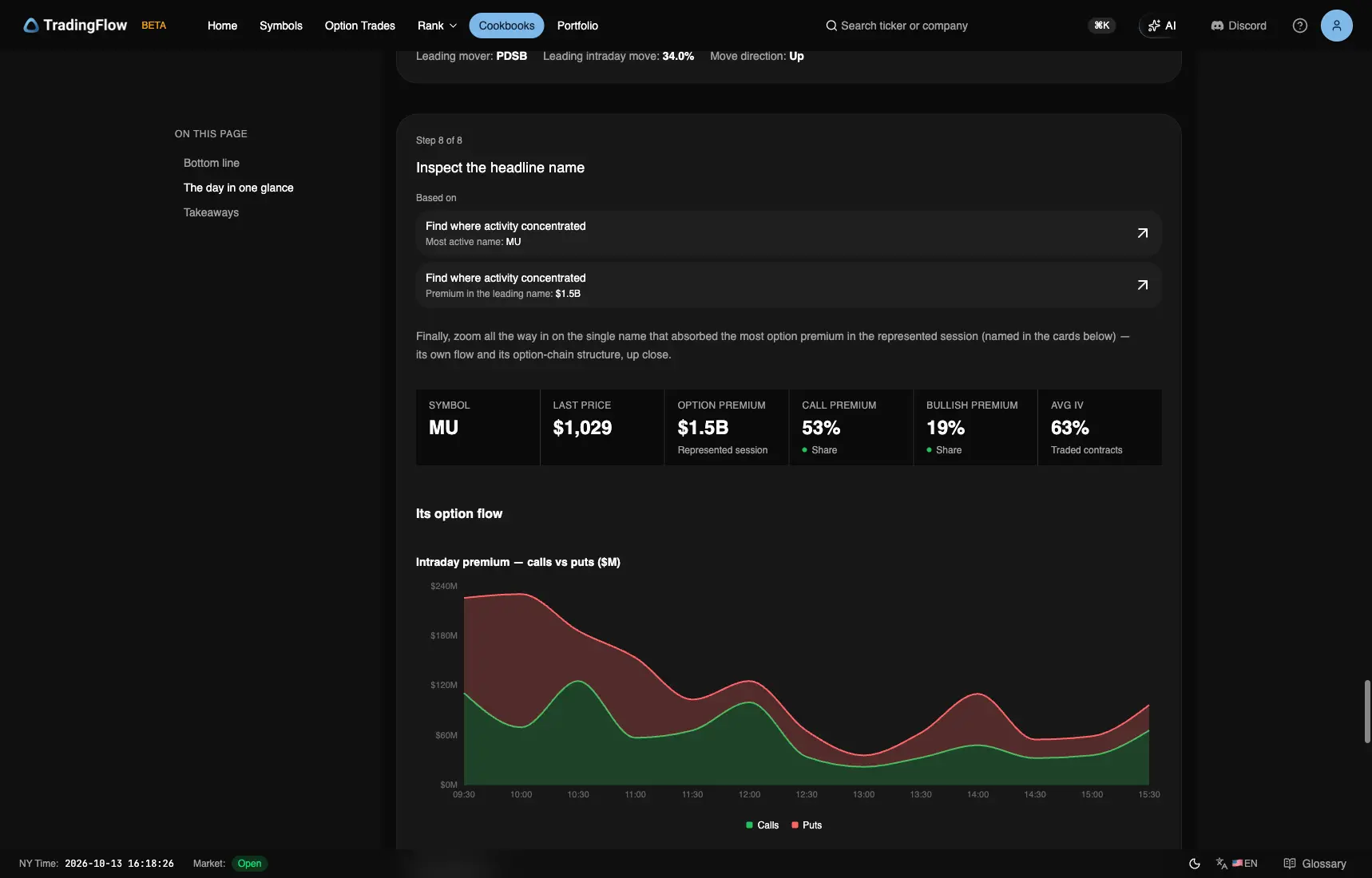The height and width of the screenshot is (878, 1372).
Task: Open the Symbols page
Action: pos(281,26)
